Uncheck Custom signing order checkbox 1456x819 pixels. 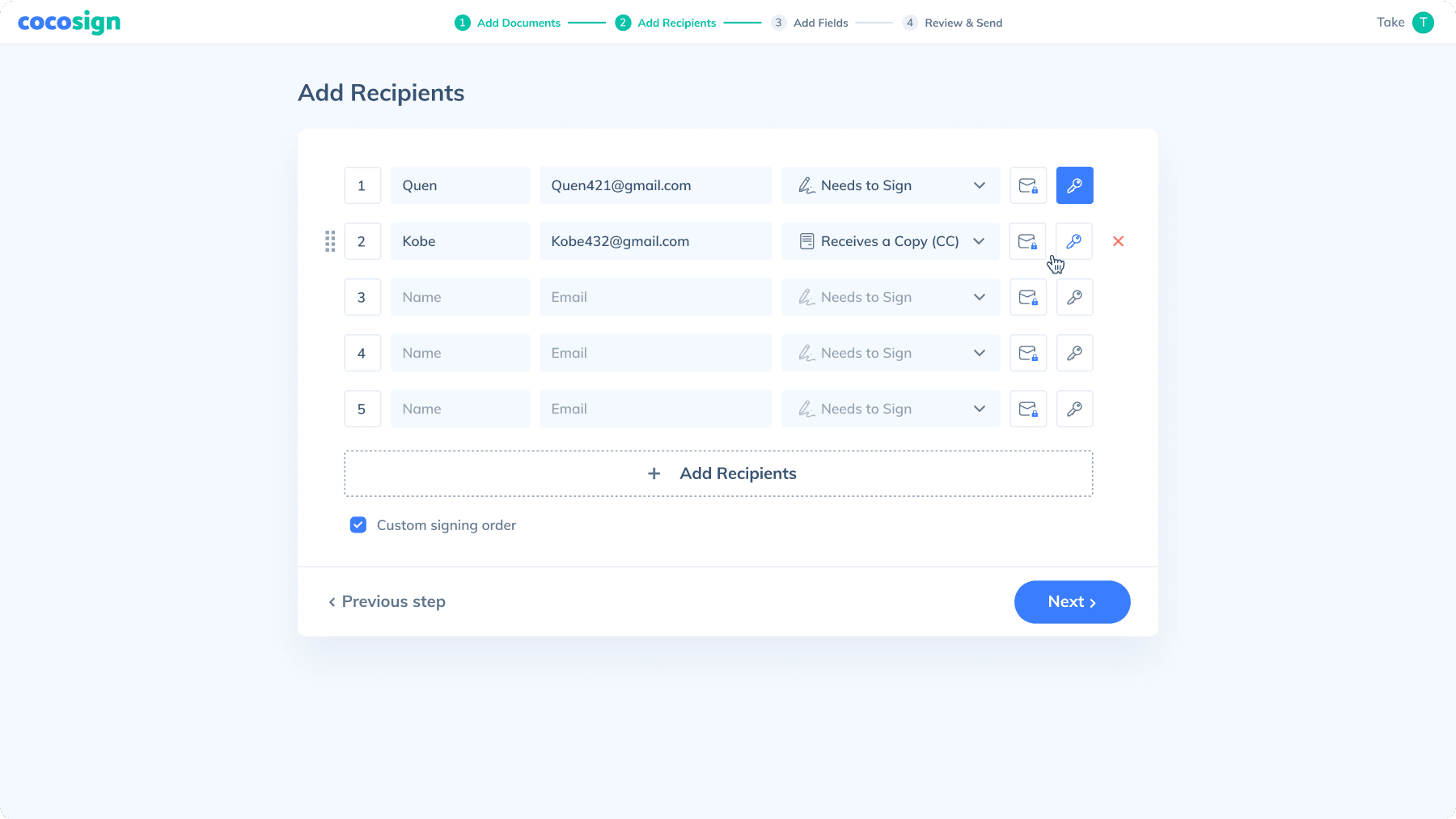coord(358,525)
